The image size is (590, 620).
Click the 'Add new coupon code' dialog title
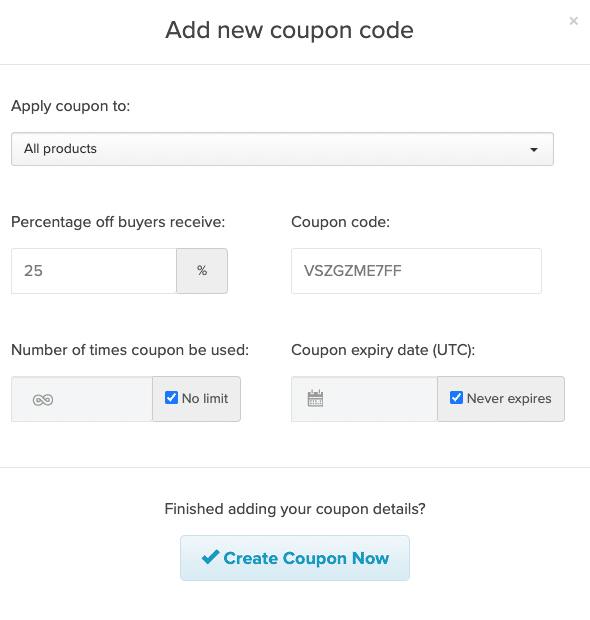[x=289, y=30]
